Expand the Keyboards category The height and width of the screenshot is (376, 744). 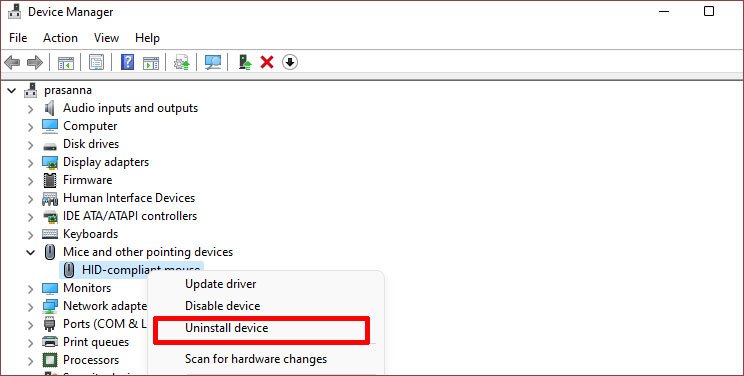pyautogui.click(x=30, y=235)
